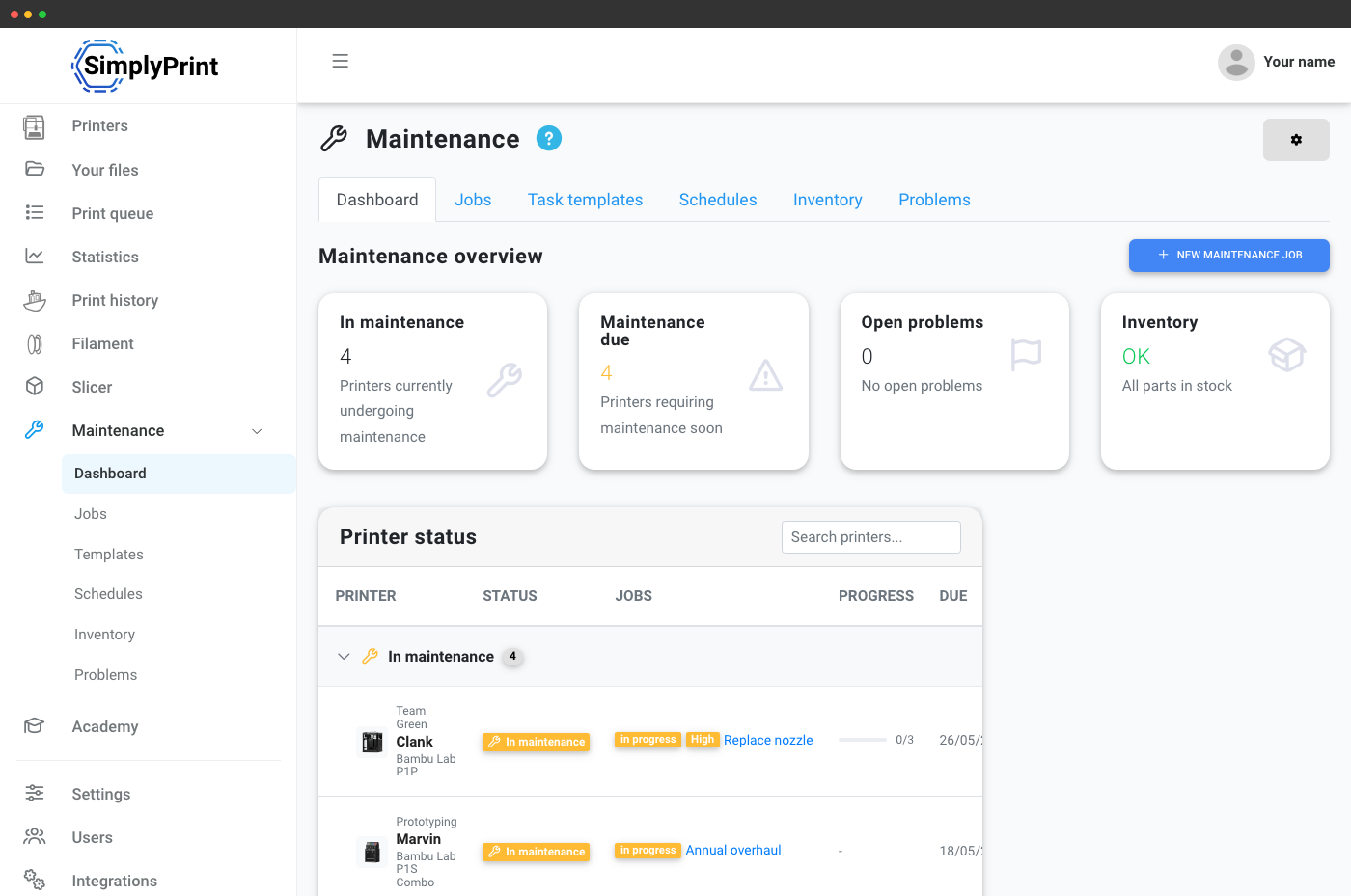Open the Replace nozzle job link
The height and width of the screenshot is (896, 1351).
[x=768, y=740]
